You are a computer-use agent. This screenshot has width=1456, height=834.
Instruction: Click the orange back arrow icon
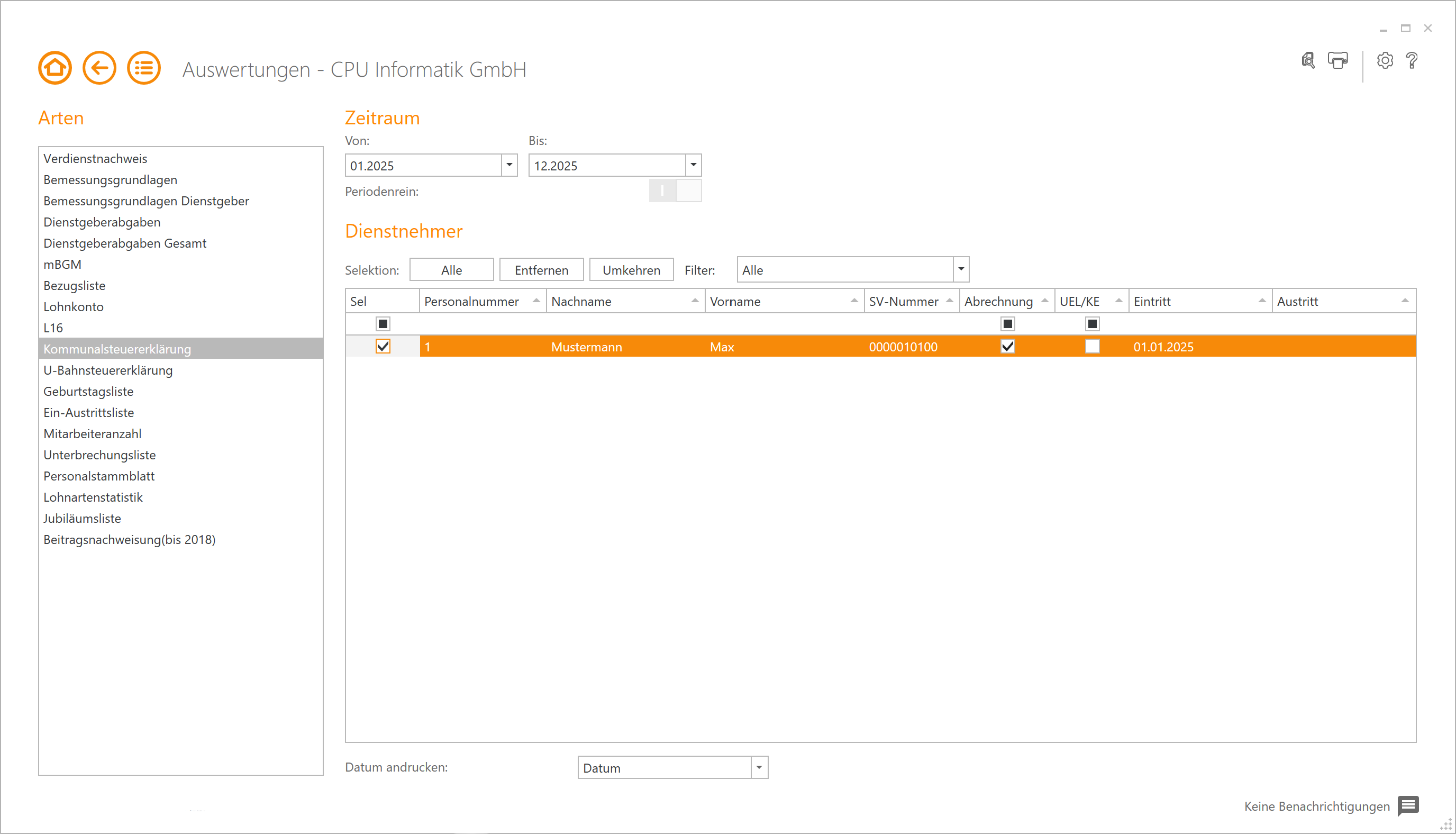[x=99, y=68]
